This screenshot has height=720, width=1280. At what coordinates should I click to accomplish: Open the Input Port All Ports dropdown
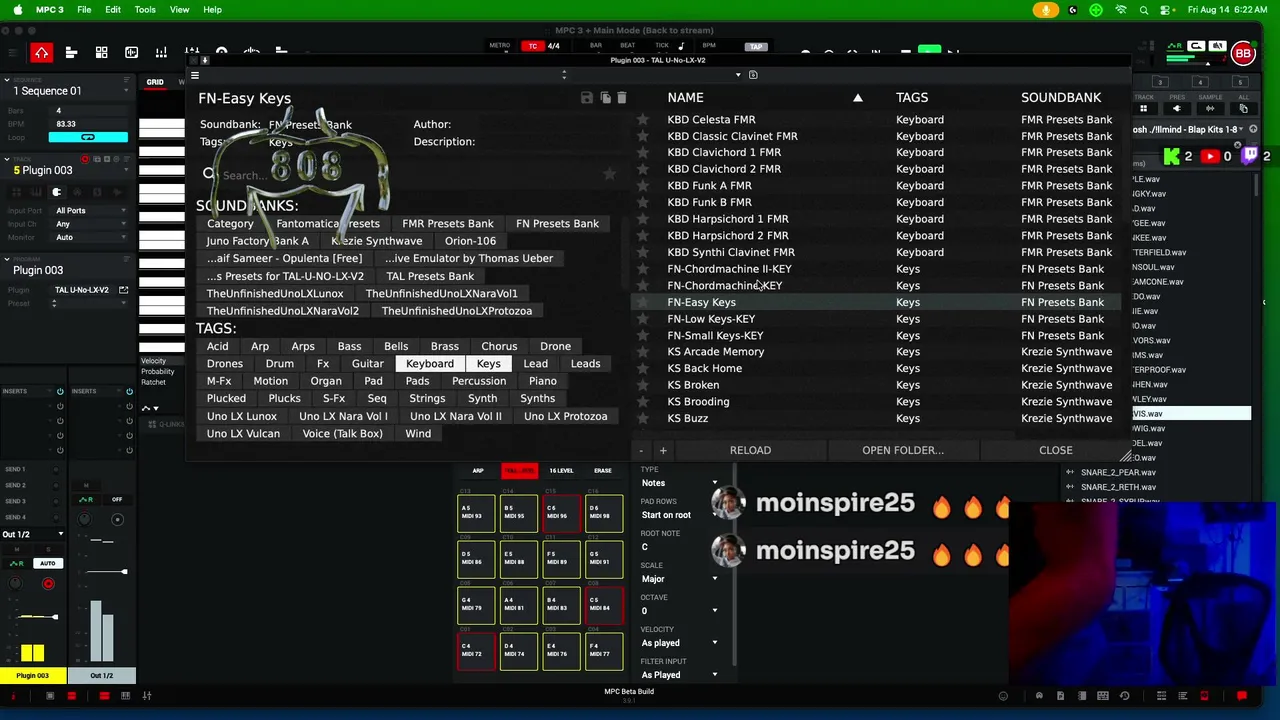click(x=90, y=211)
